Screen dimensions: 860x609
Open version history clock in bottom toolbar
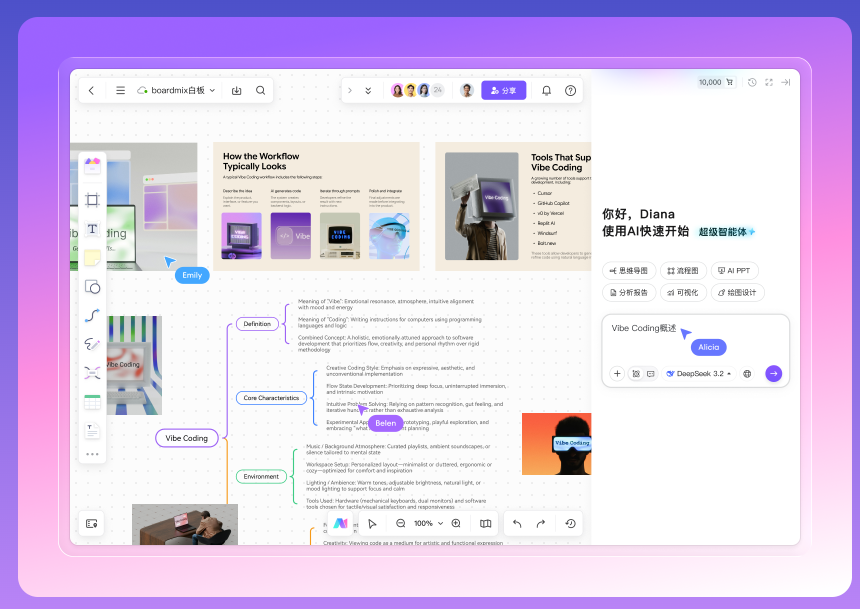[570, 523]
